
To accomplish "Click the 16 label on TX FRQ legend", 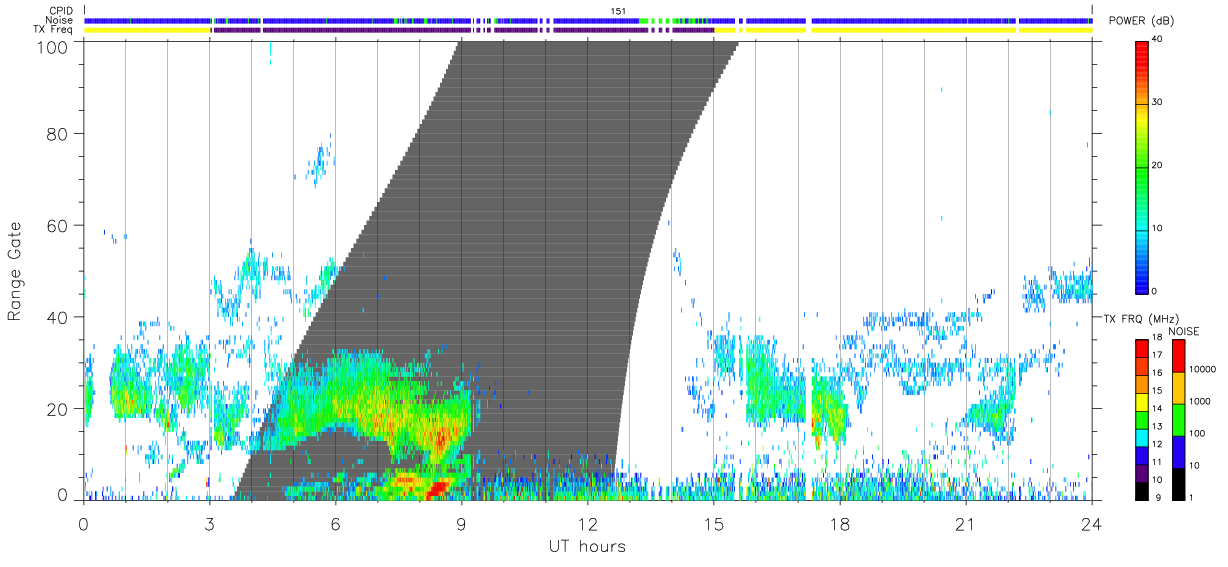I will tap(1158, 372).
